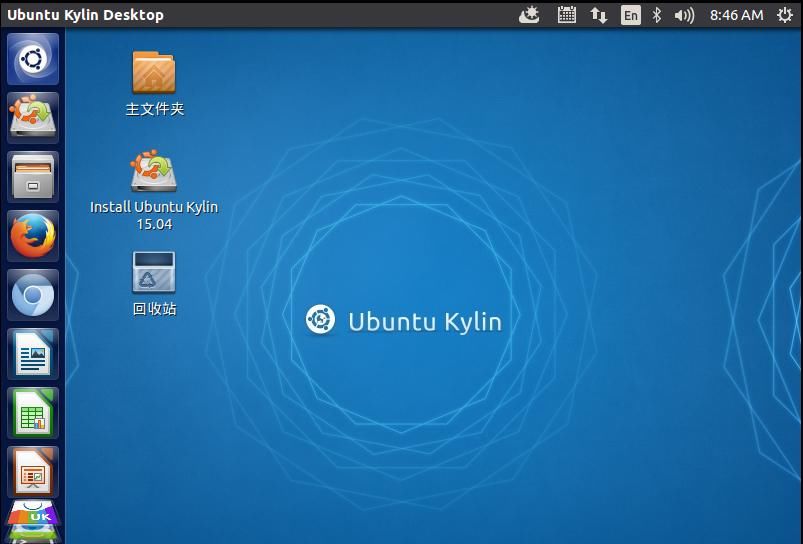This screenshot has width=803, height=544.
Task: Open the system power gear menu
Action: click(x=783, y=15)
